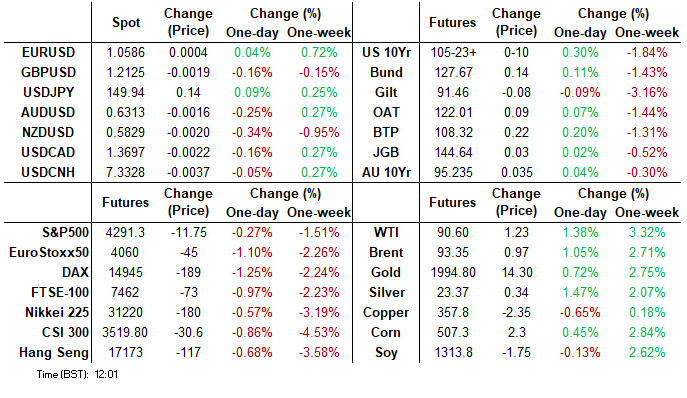Image resolution: width=687 pixels, height=398 pixels.
Task: Select the Copper price change -2.35
Action: (x=516, y=313)
